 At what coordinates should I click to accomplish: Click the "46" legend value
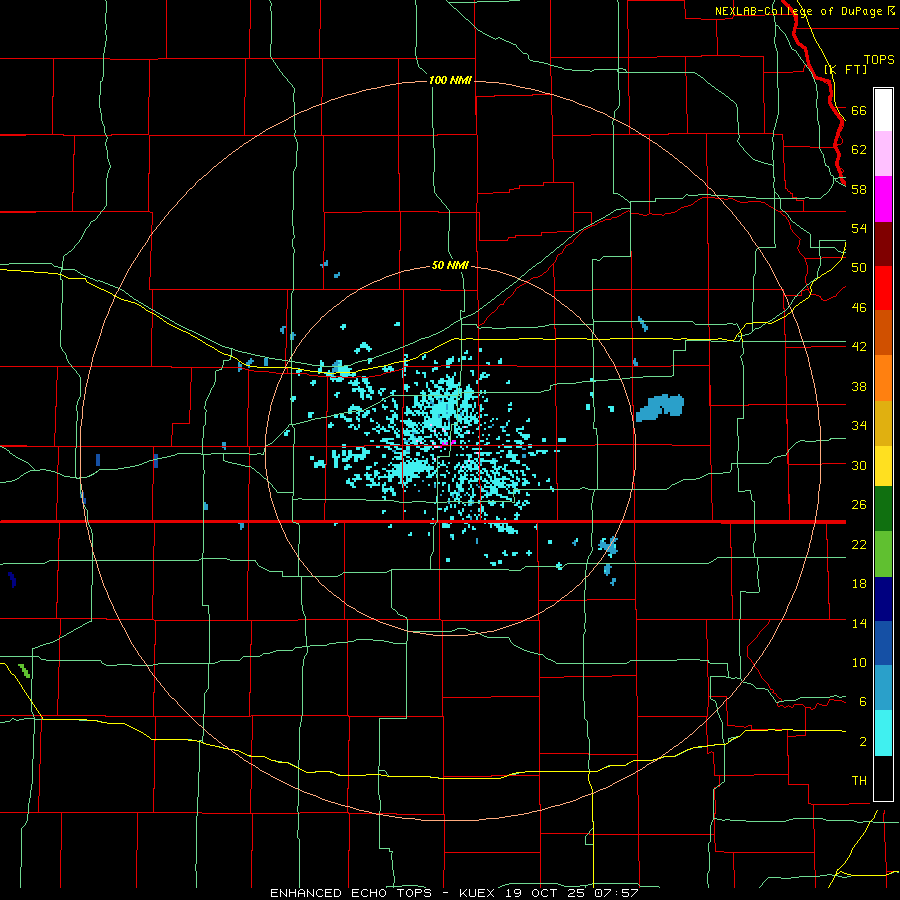[859, 308]
